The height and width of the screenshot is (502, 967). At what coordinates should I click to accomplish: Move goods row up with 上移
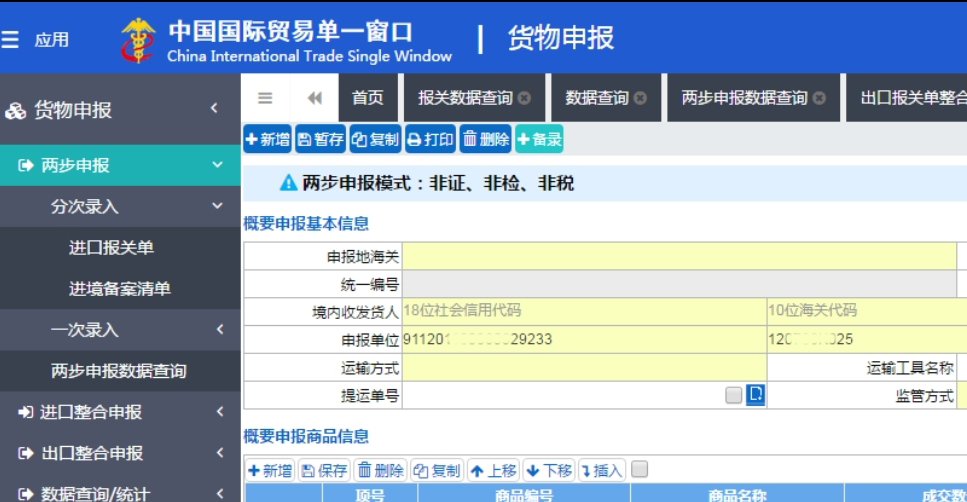(493, 470)
